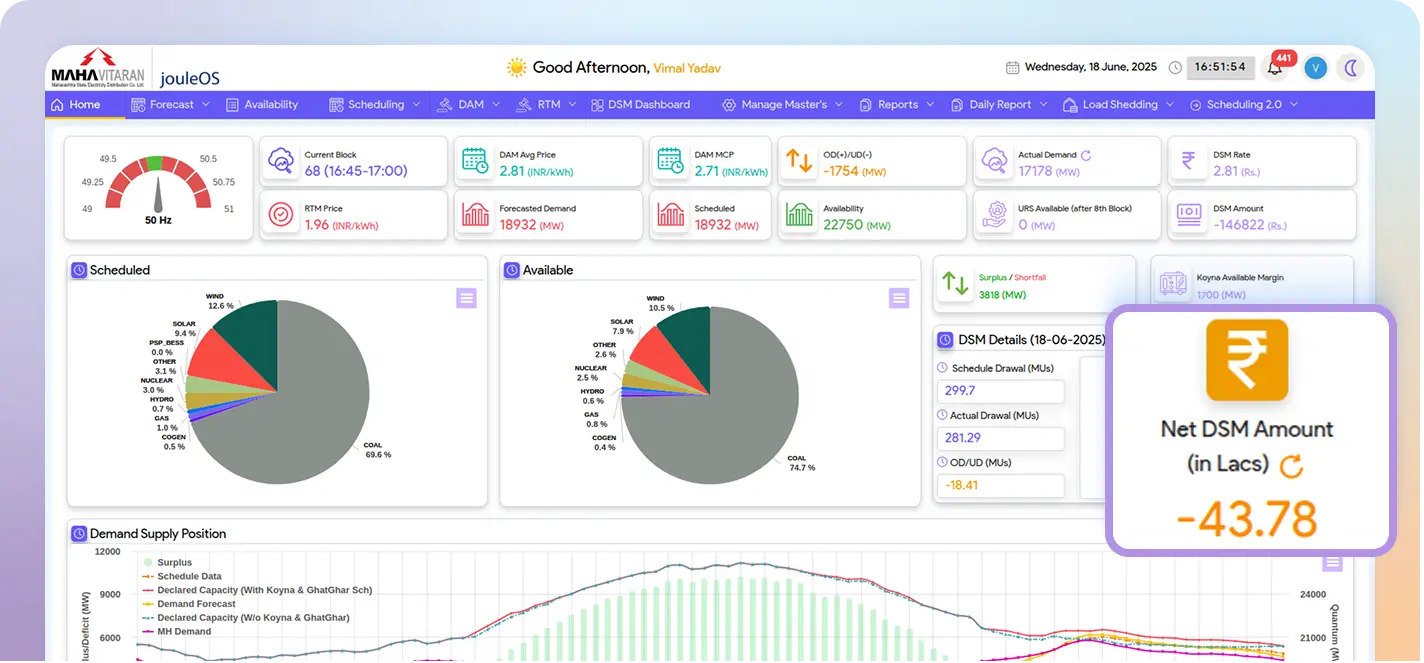Click the DAM MCP calendar icon

[670, 161]
